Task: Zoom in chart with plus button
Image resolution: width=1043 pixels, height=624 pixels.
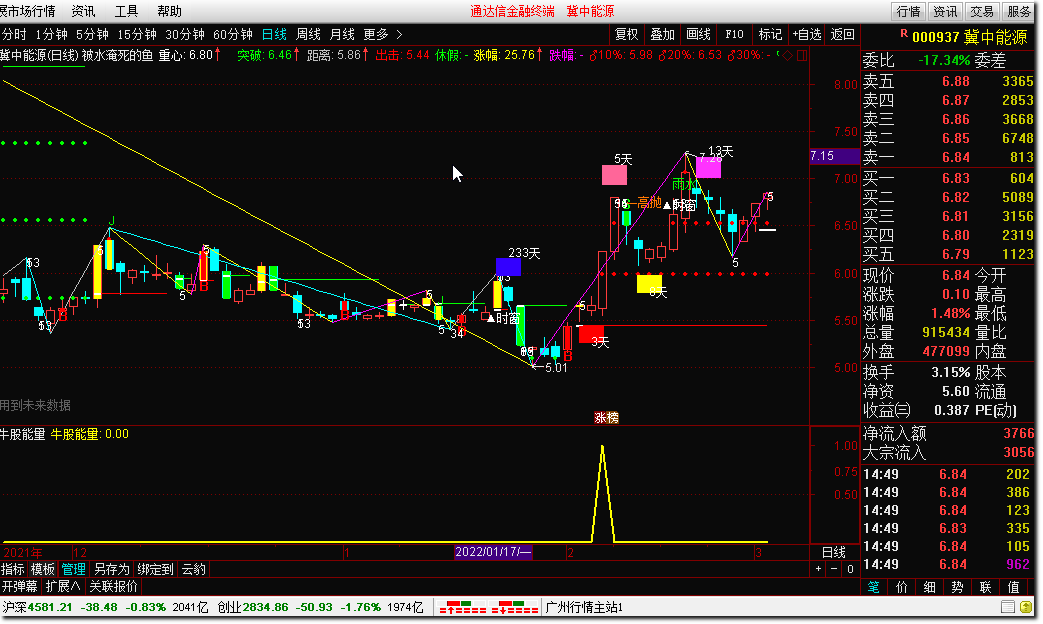Action: pyautogui.click(x=819, y=569)
